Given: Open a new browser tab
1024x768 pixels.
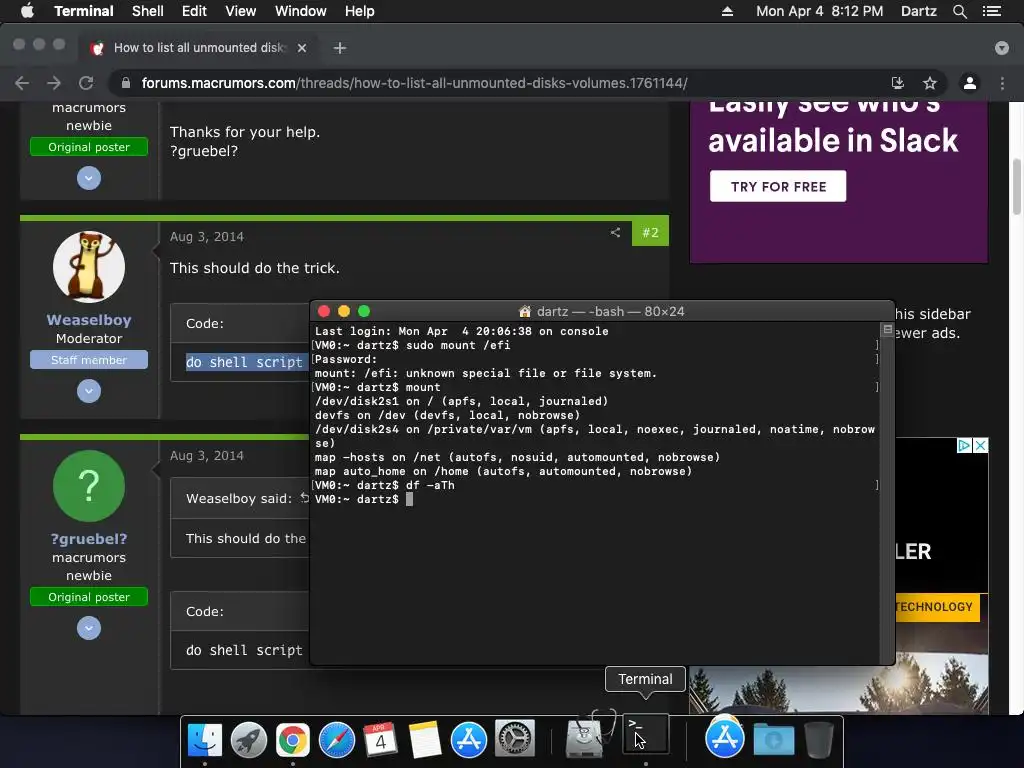Looking at the screenshot, I should pyautogui.click(x=340, y=48).
